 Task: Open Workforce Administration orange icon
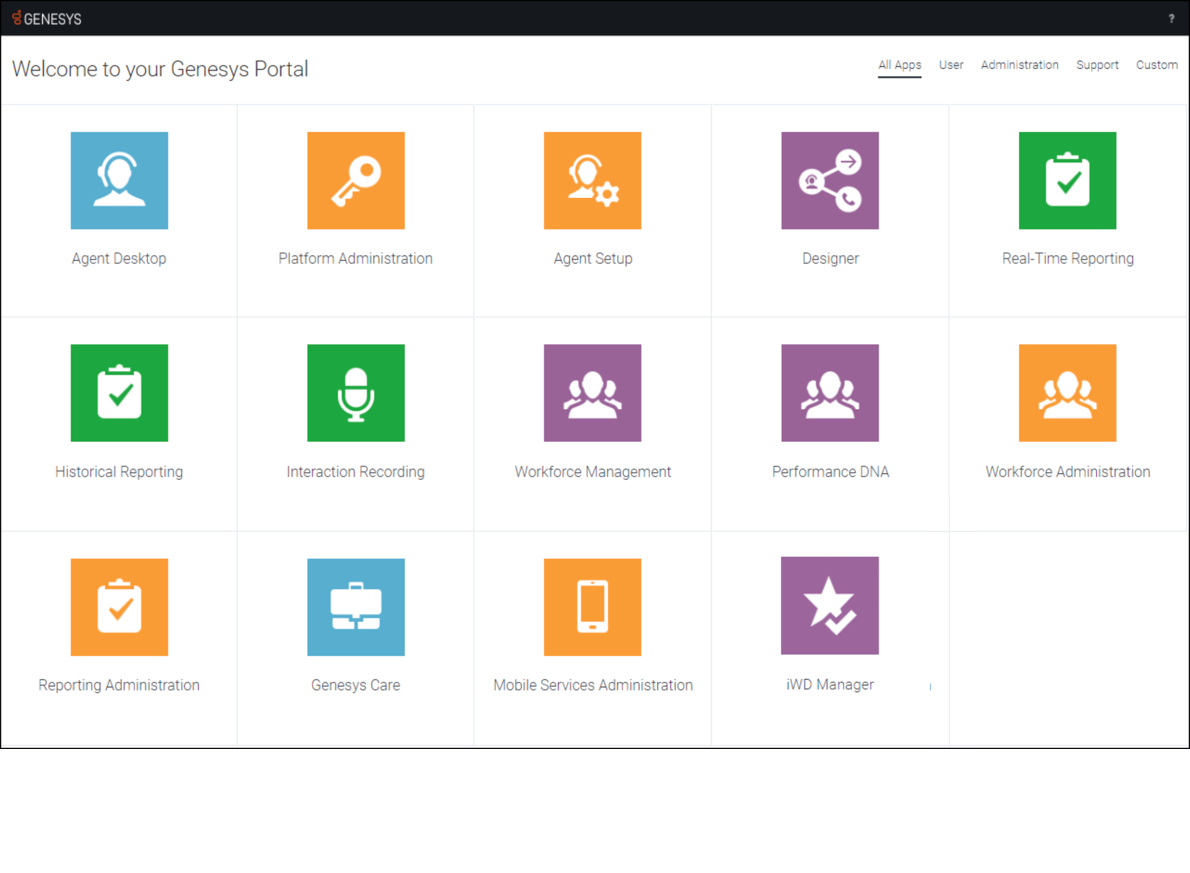click(x=1067, y=393)
